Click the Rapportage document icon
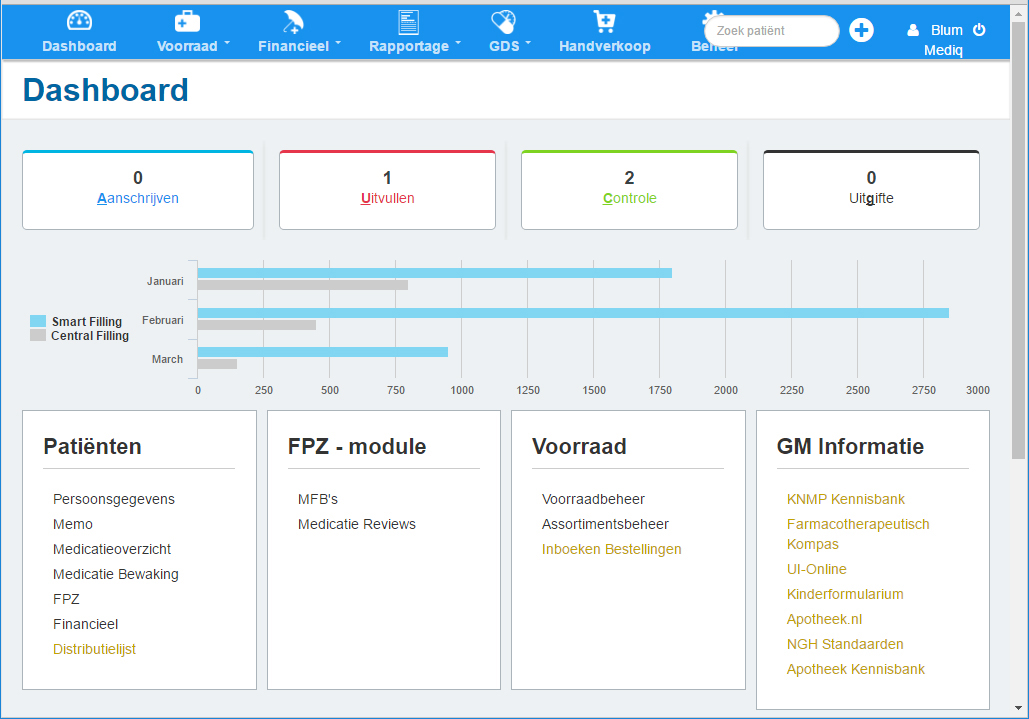This screenshot has height=719, width=1029. pyautogui.click(x=408, y=21)
